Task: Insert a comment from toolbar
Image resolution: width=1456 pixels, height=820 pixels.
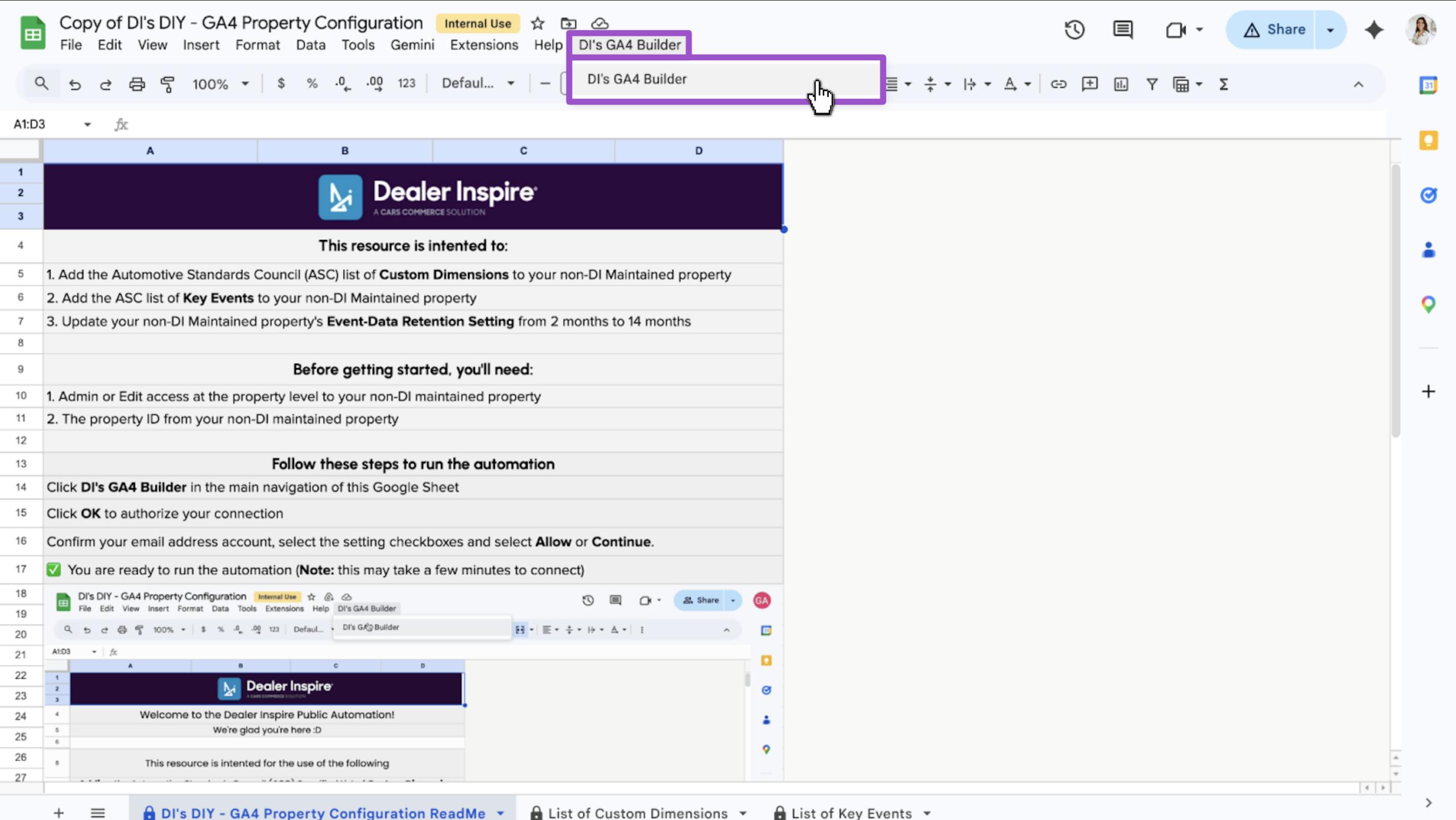Action: [x=1089, y=84]
